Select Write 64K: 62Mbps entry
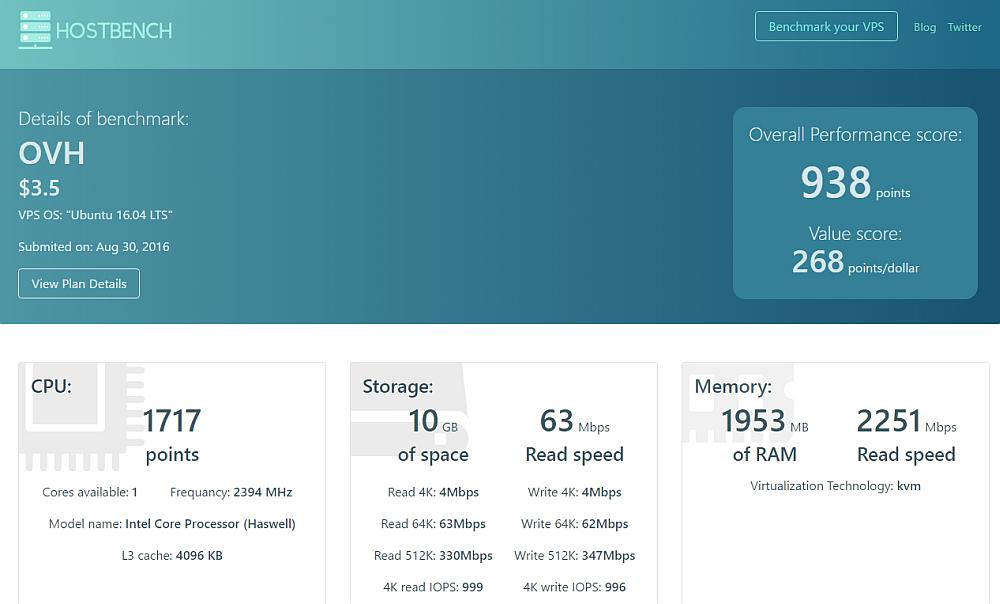Image resolution: width=1000 pixels, height=604 pixels. (x=575, y=524)
